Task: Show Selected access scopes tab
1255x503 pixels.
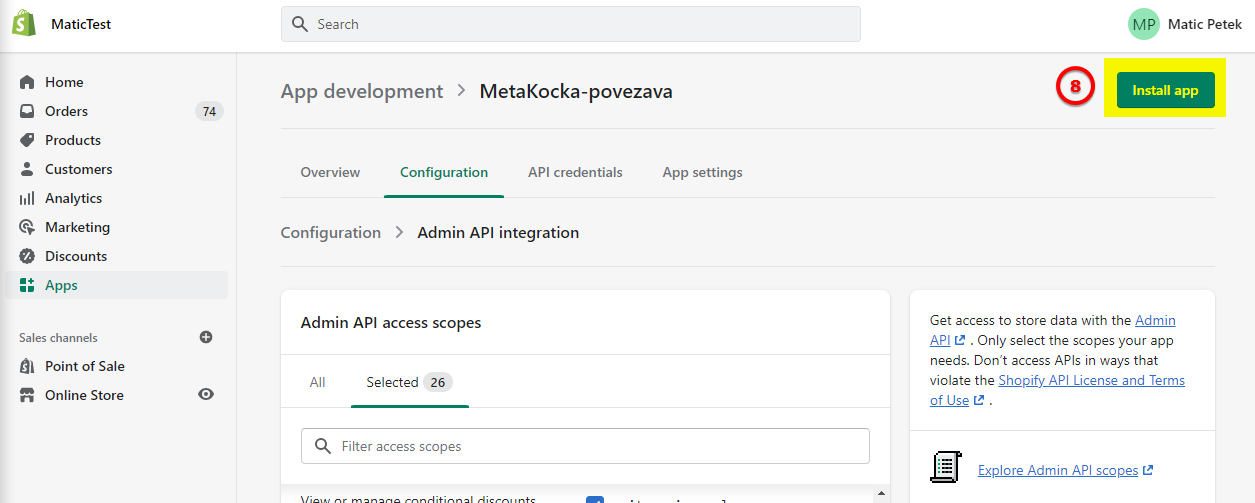Action: point(410,382)
